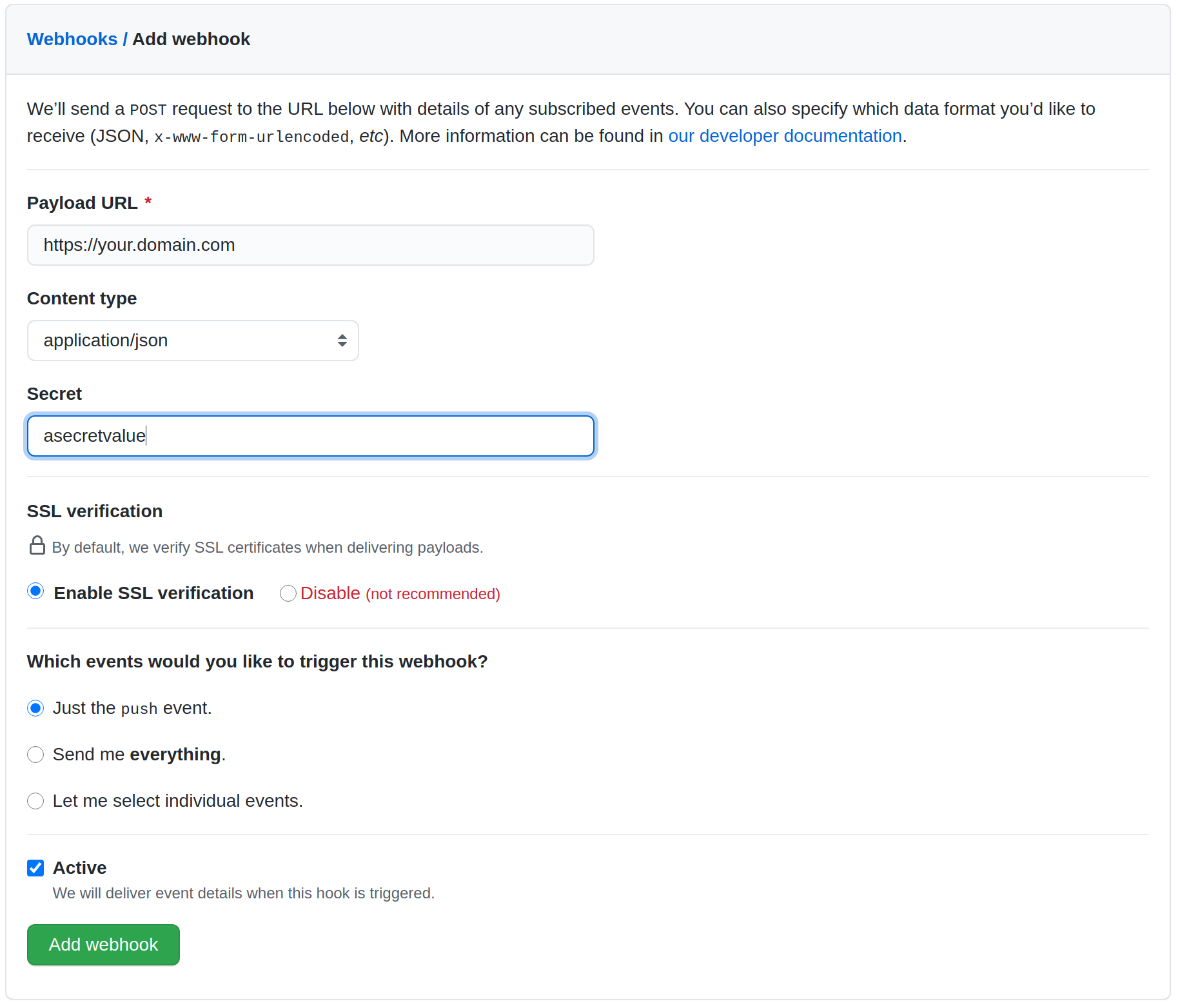Click the Add webhook button
The width and height of the screenshot is (1180, 1008).
(x=103, y=944)
